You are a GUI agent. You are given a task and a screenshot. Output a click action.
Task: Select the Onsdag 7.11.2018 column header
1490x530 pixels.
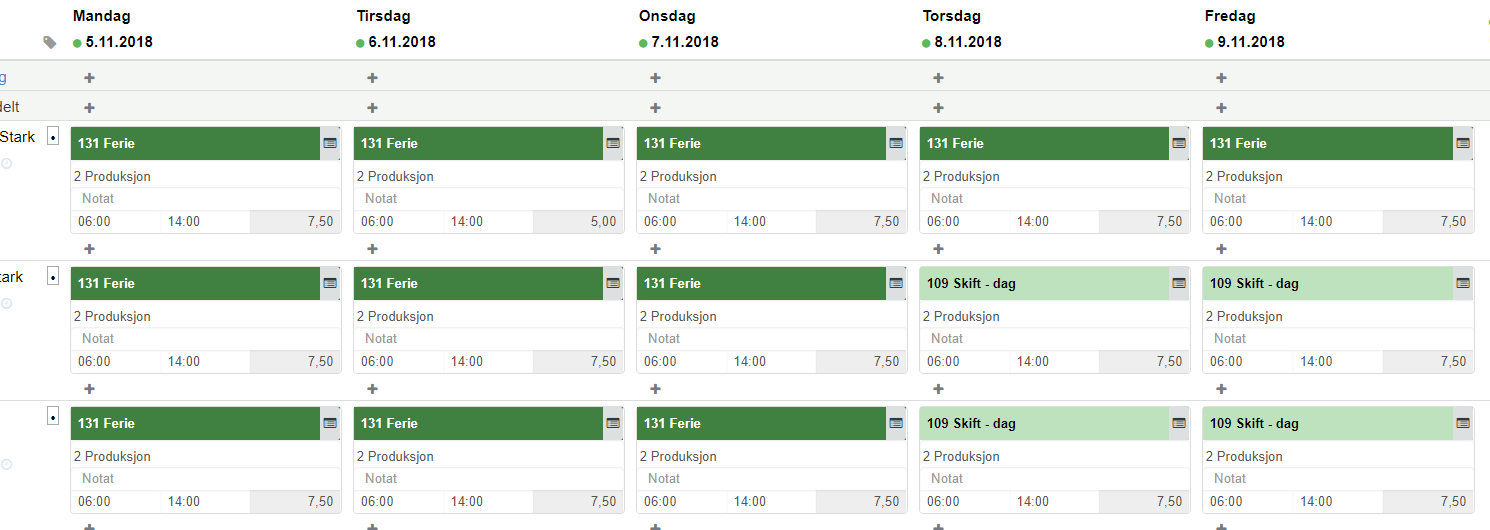[x=679, y=29]
